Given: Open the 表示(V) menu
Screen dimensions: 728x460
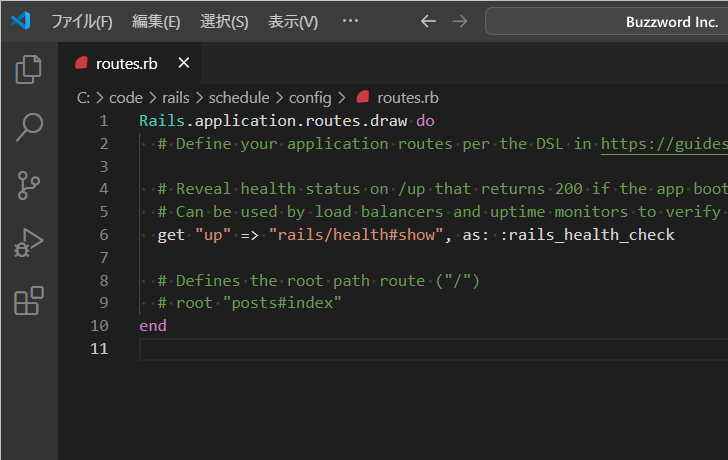Looking at the screenshot, I should pos(293,21).
